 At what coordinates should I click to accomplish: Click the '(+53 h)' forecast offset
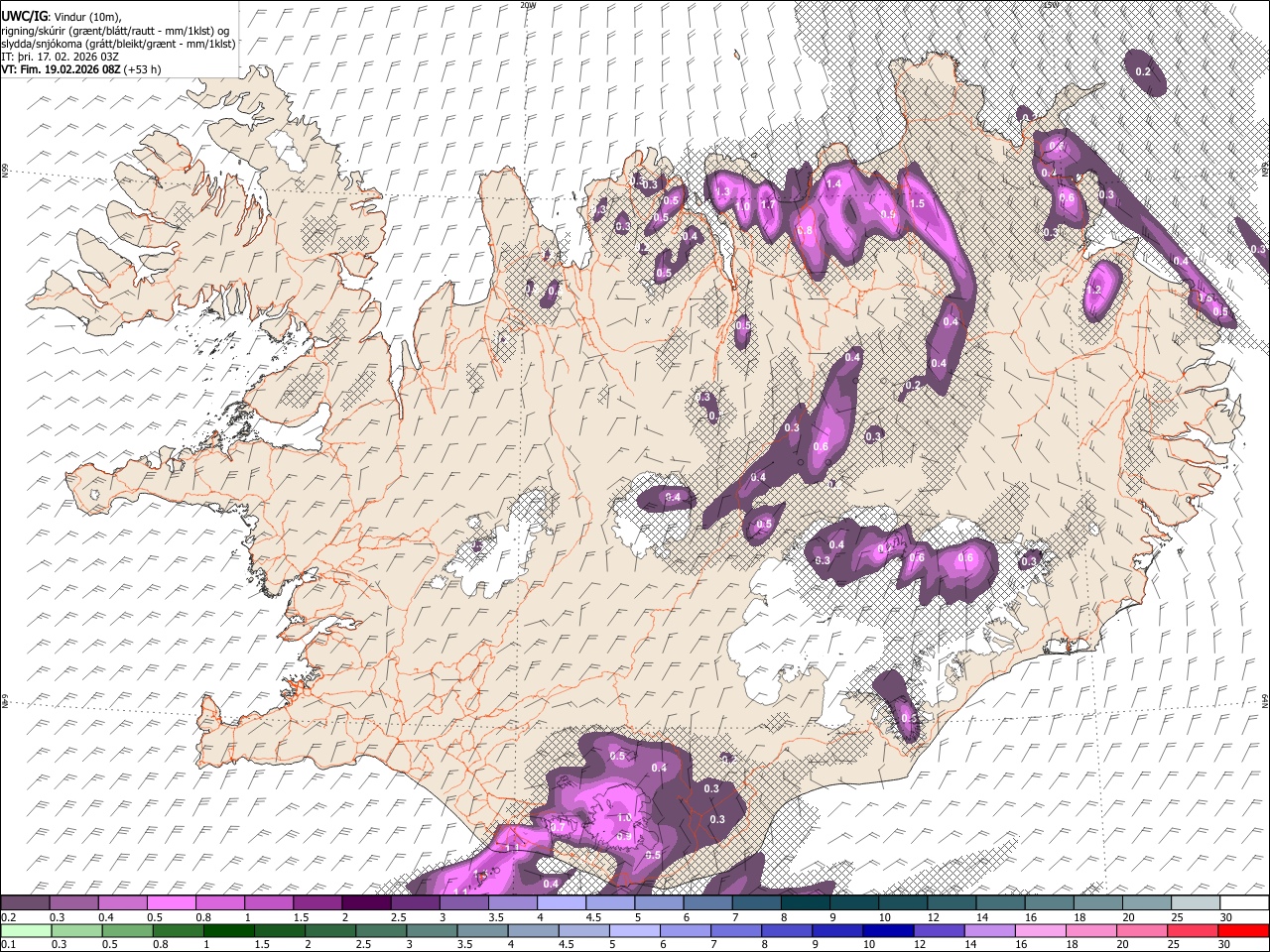pos(143,69)
